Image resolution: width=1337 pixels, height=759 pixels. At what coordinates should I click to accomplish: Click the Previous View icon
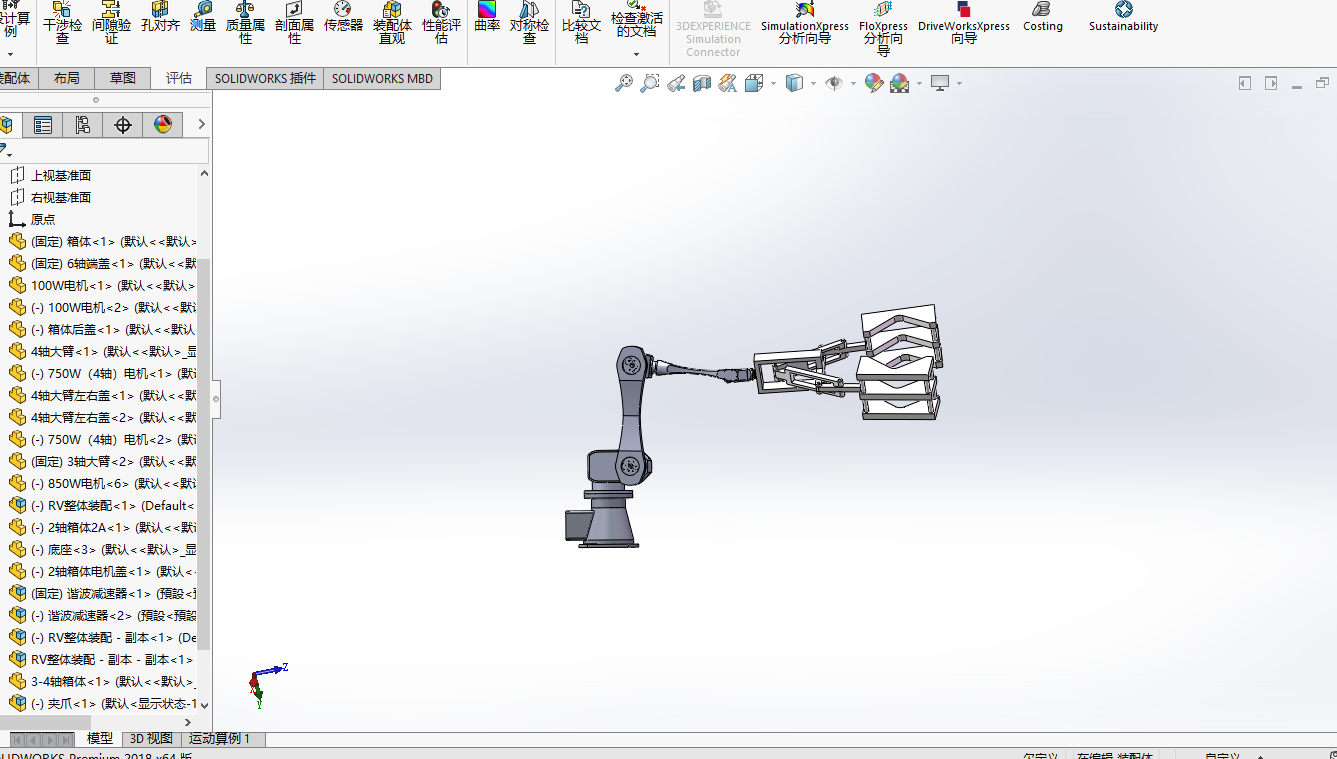676,84
